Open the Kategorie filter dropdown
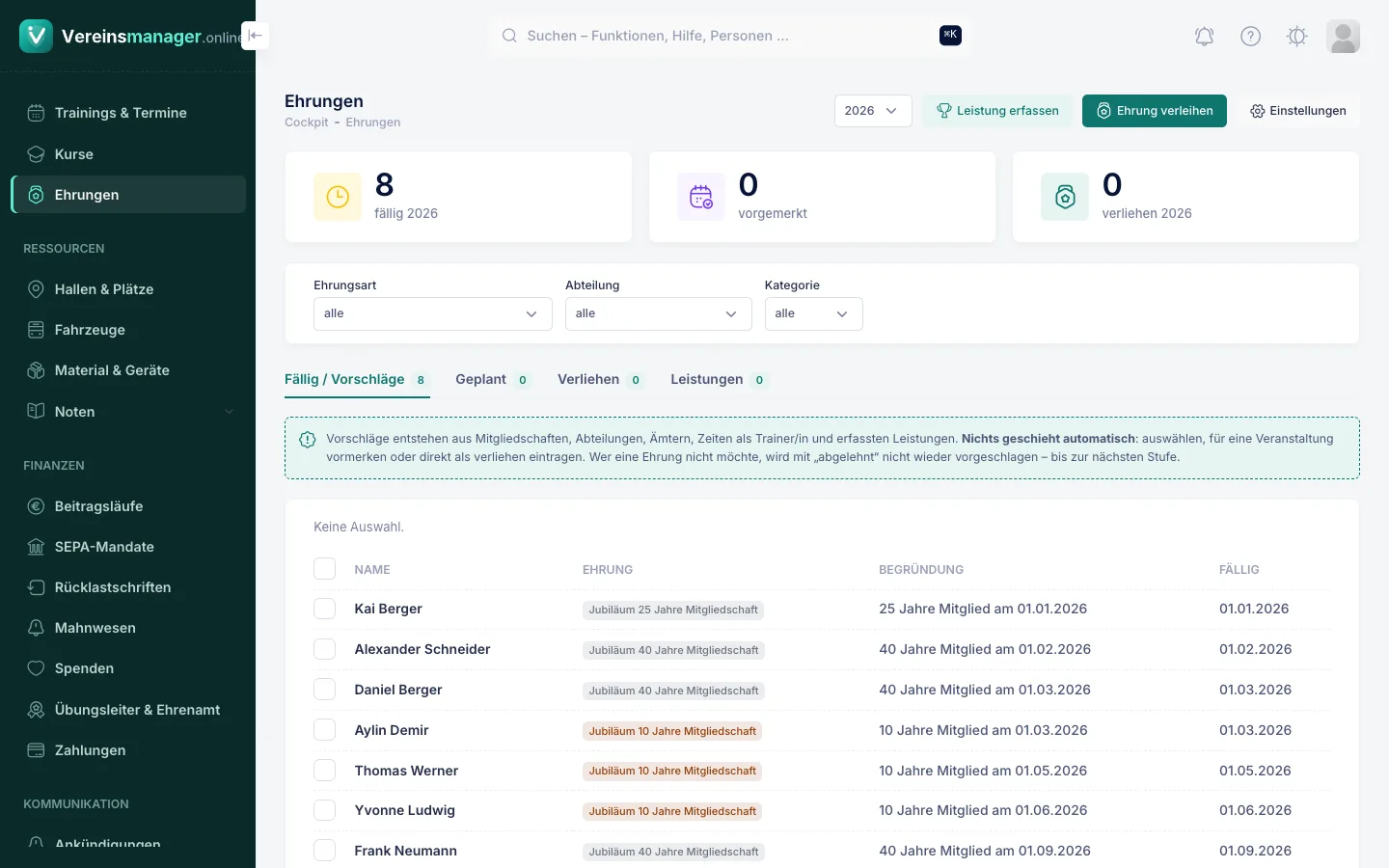 [x=813, y=313]
